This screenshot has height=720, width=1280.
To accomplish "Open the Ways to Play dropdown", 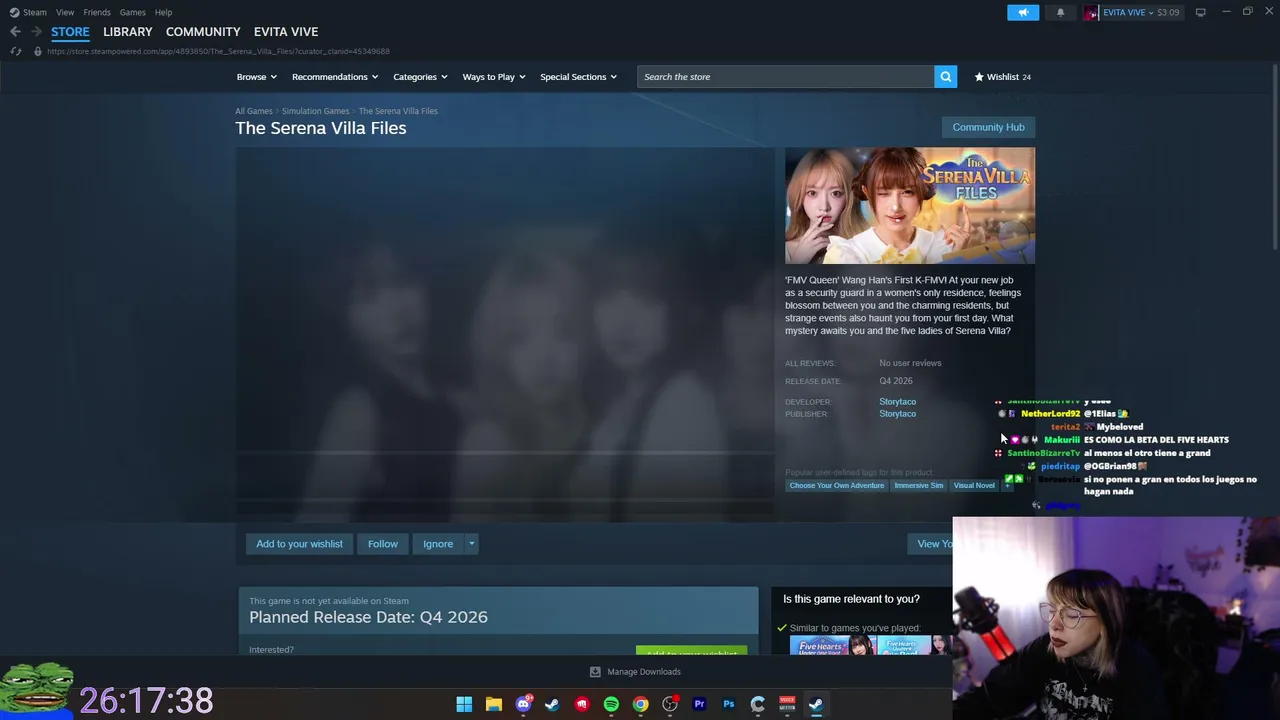I will (494, 77).
